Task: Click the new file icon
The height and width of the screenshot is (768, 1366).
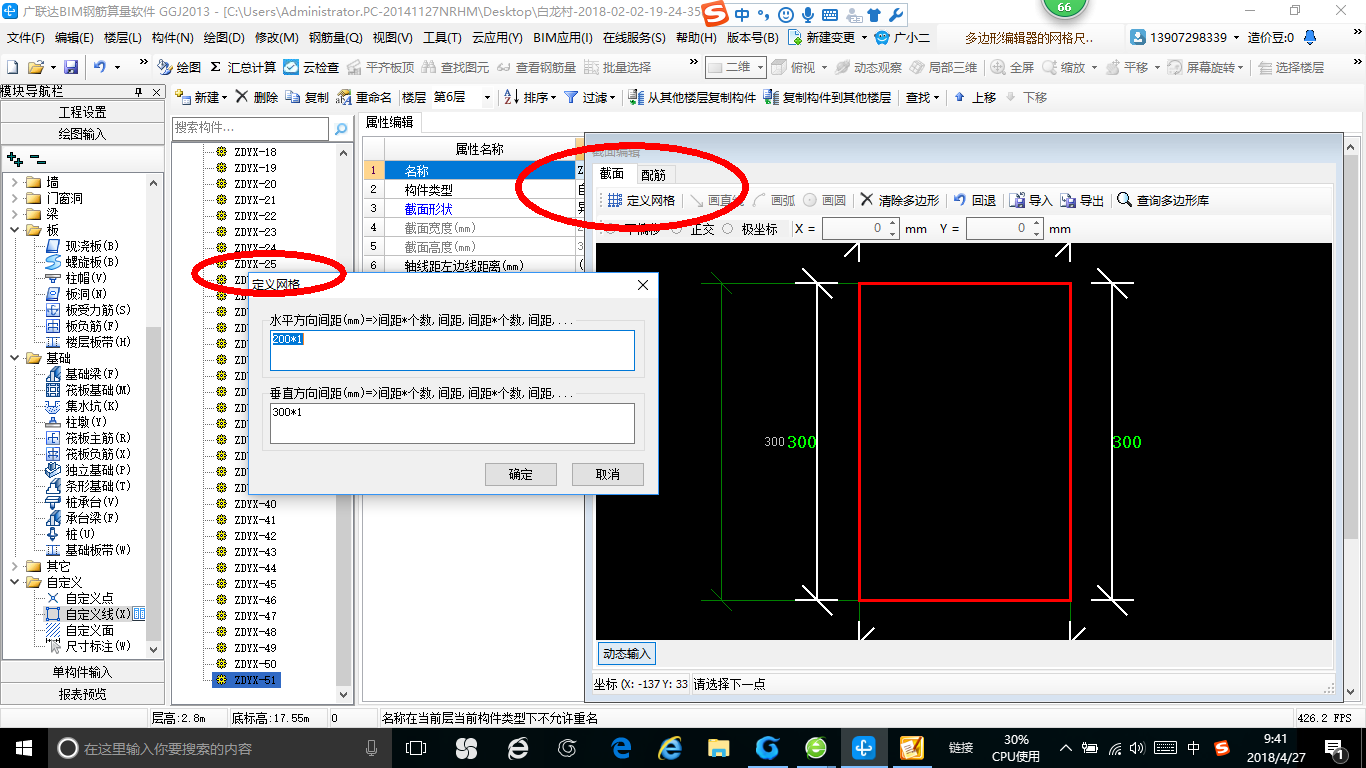Action: point(13,67)
